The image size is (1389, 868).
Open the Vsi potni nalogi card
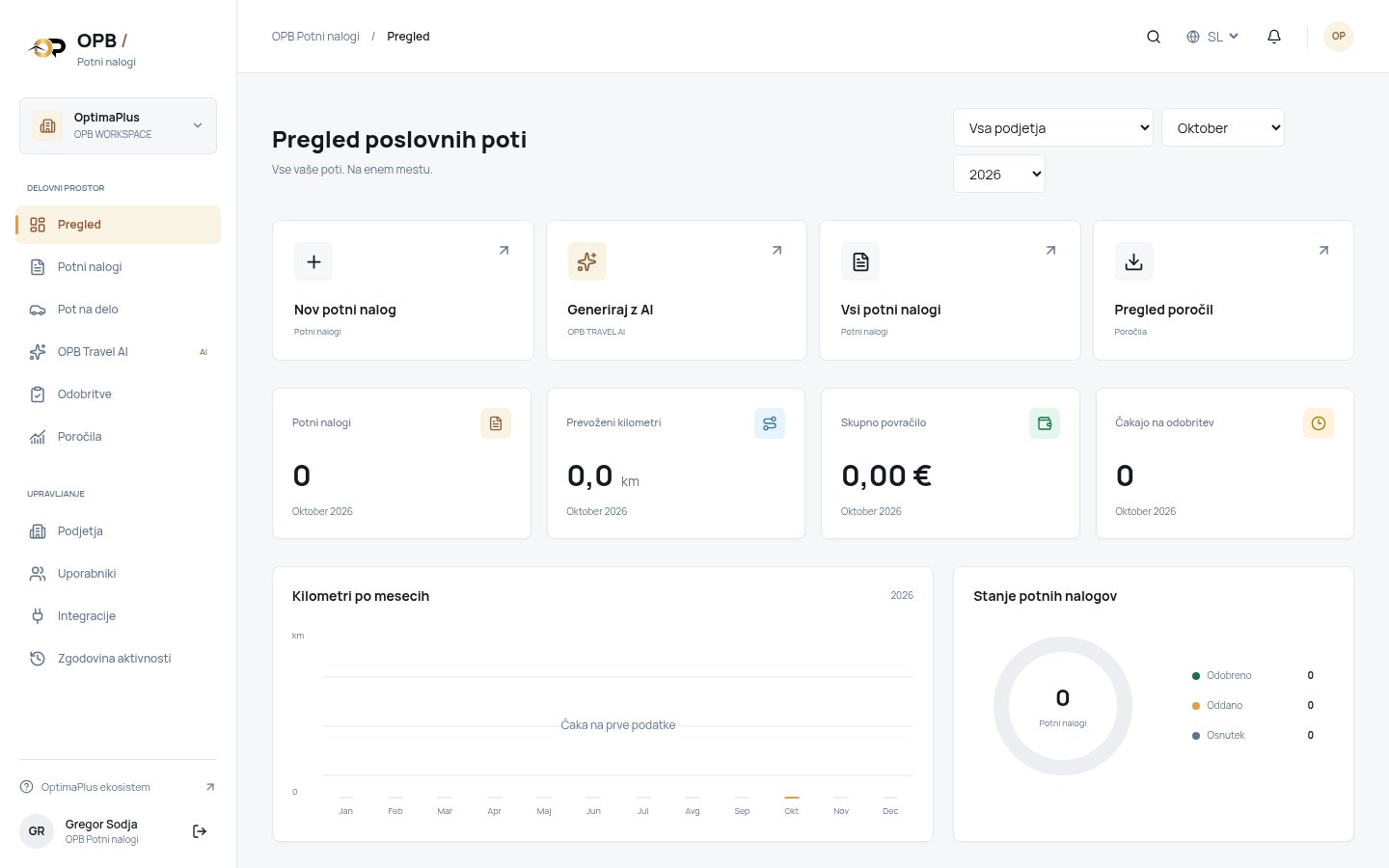click(950, 290)
